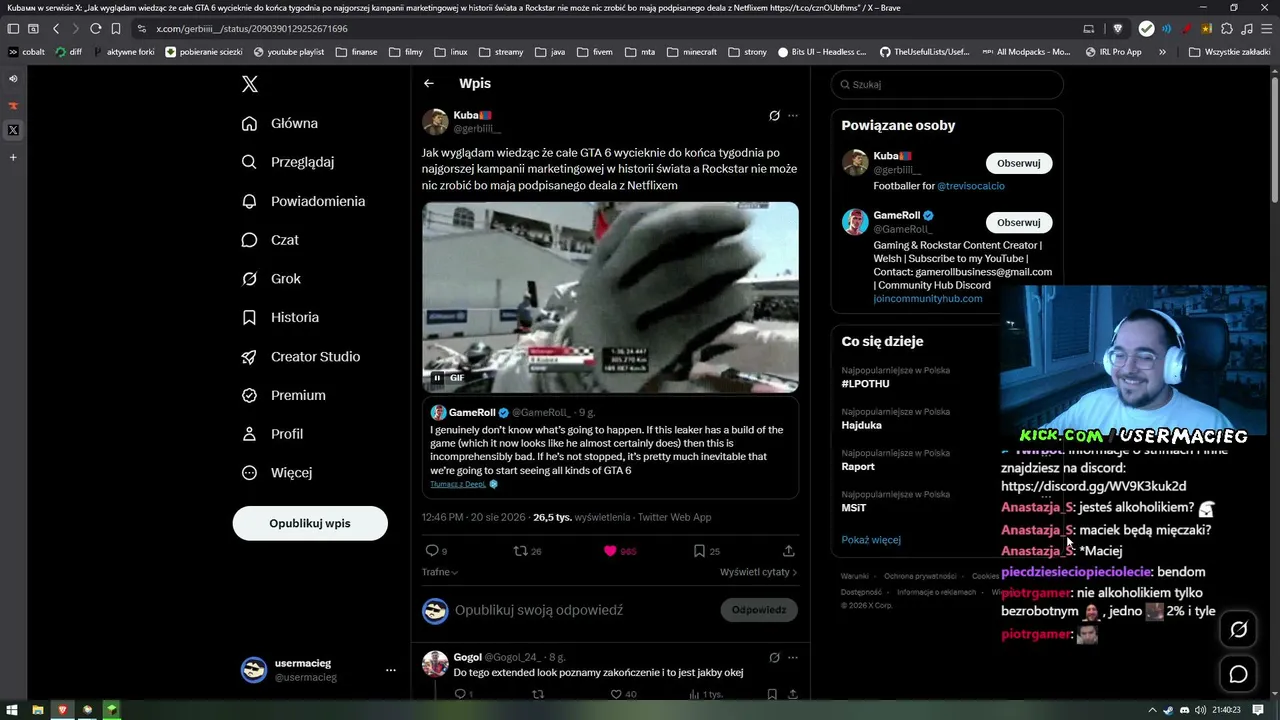Open the @trevisocalcio mention link

tap(971, 186)
